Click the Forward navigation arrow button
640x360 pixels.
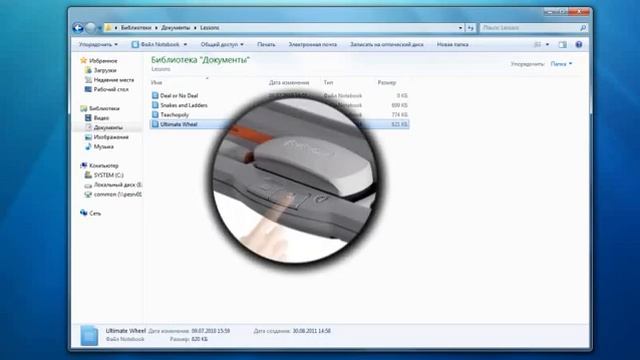coord(91,28)
